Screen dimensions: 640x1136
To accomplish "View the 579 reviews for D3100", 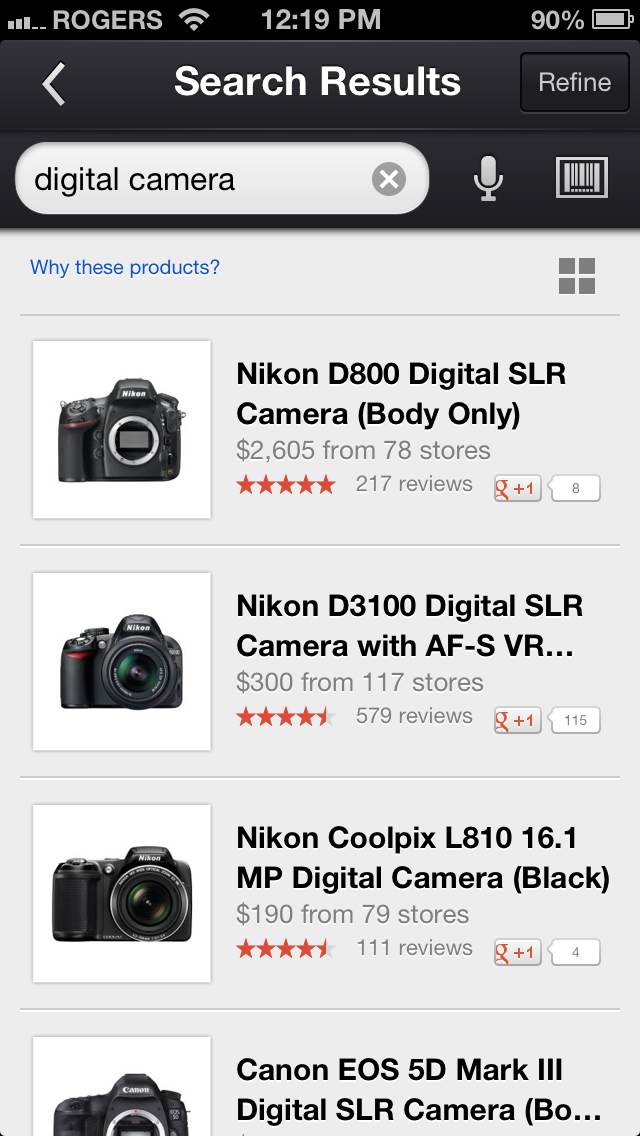I will 413,716.
